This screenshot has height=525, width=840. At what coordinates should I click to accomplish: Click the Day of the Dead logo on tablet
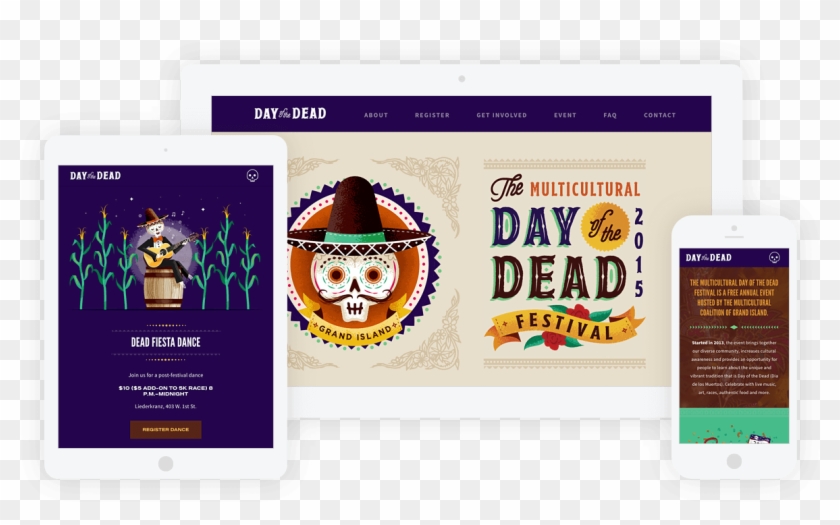[95, 175]
